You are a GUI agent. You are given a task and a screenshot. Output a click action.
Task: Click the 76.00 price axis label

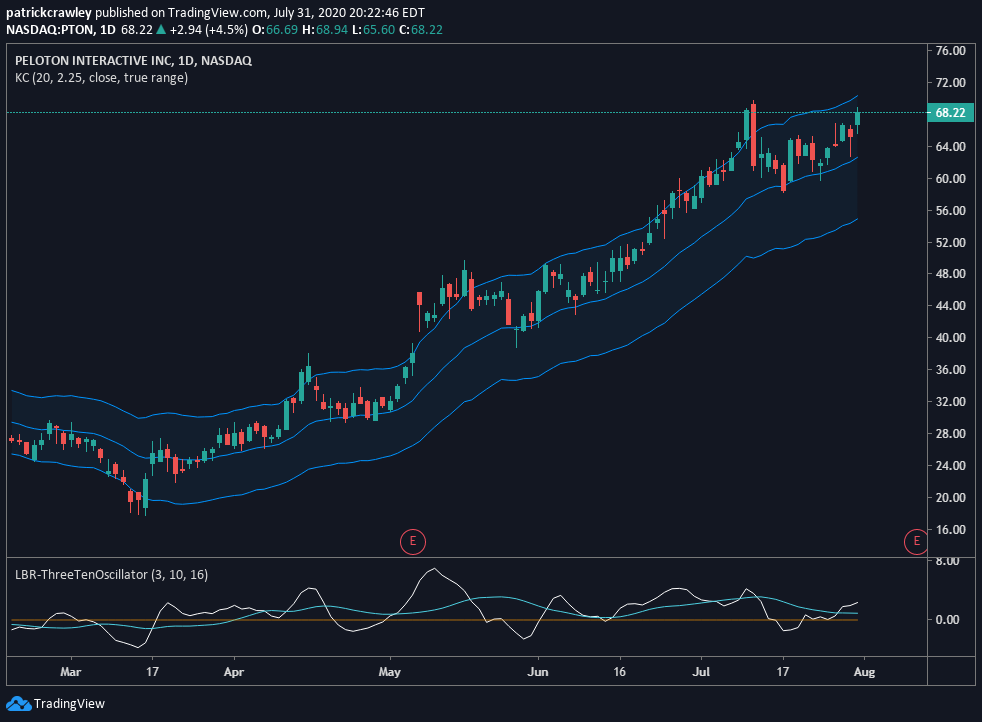click(950, 51)
